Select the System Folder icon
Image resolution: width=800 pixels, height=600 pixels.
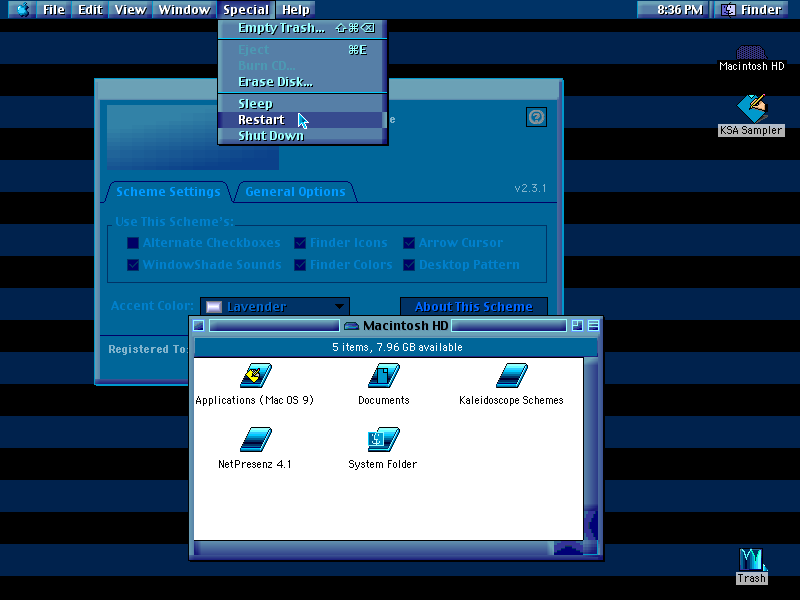[x=384, y=439]
